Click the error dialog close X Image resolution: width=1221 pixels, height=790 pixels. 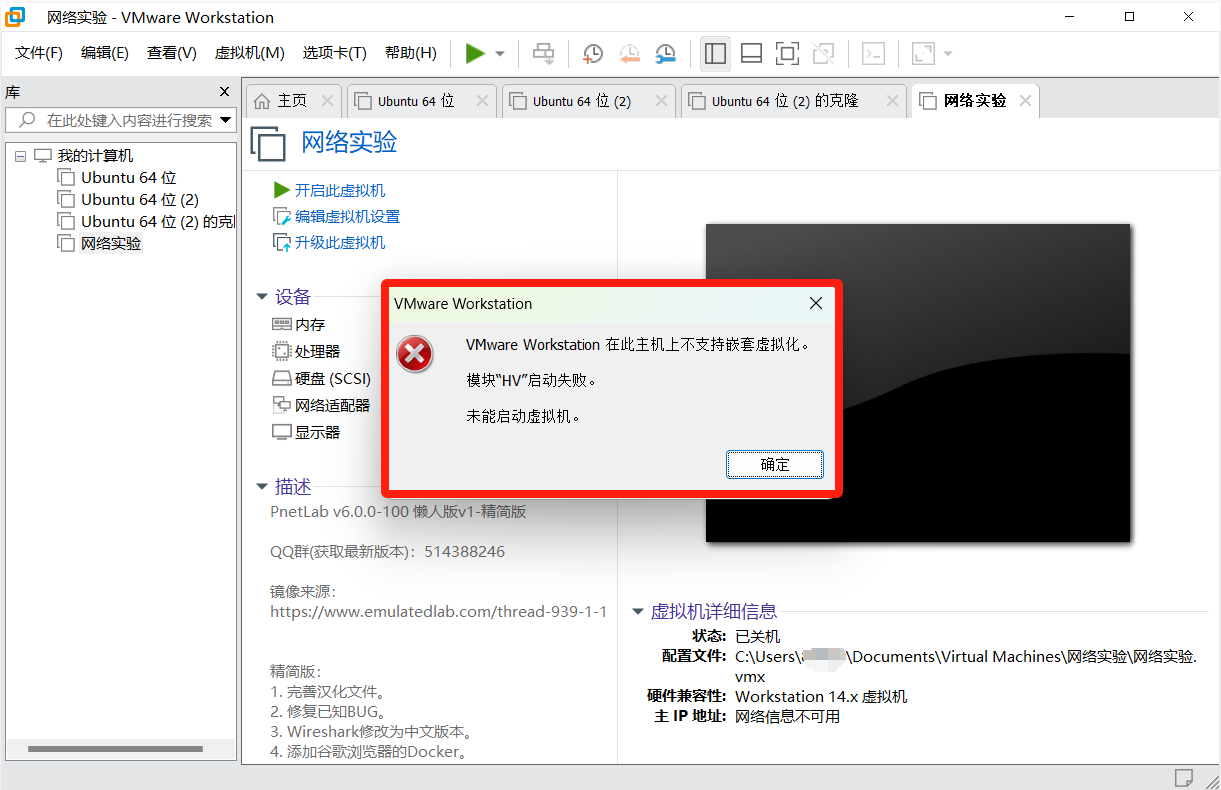pyautogui.click(x=816, y=303)
